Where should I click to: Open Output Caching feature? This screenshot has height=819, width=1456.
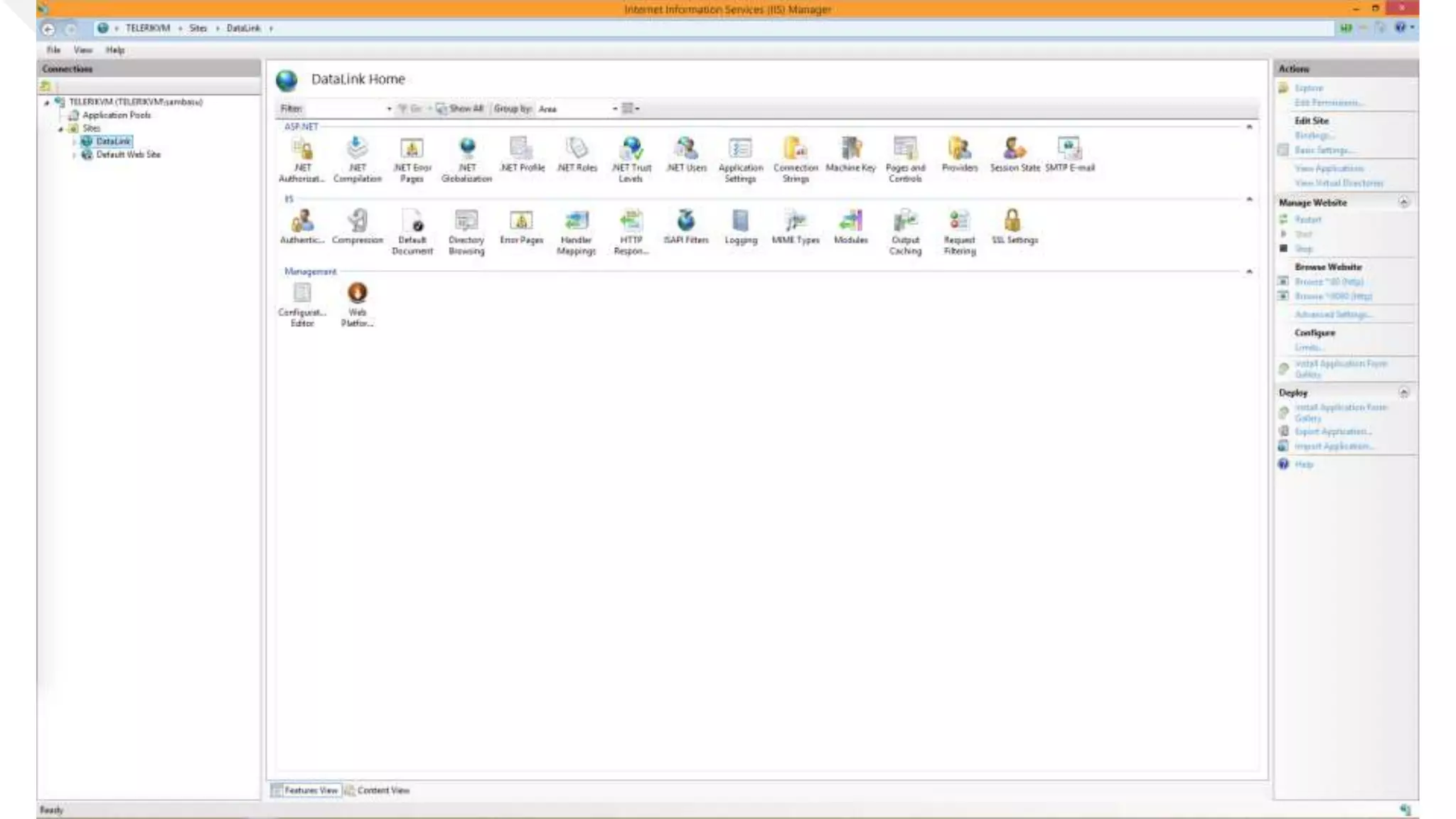[905, 232]
